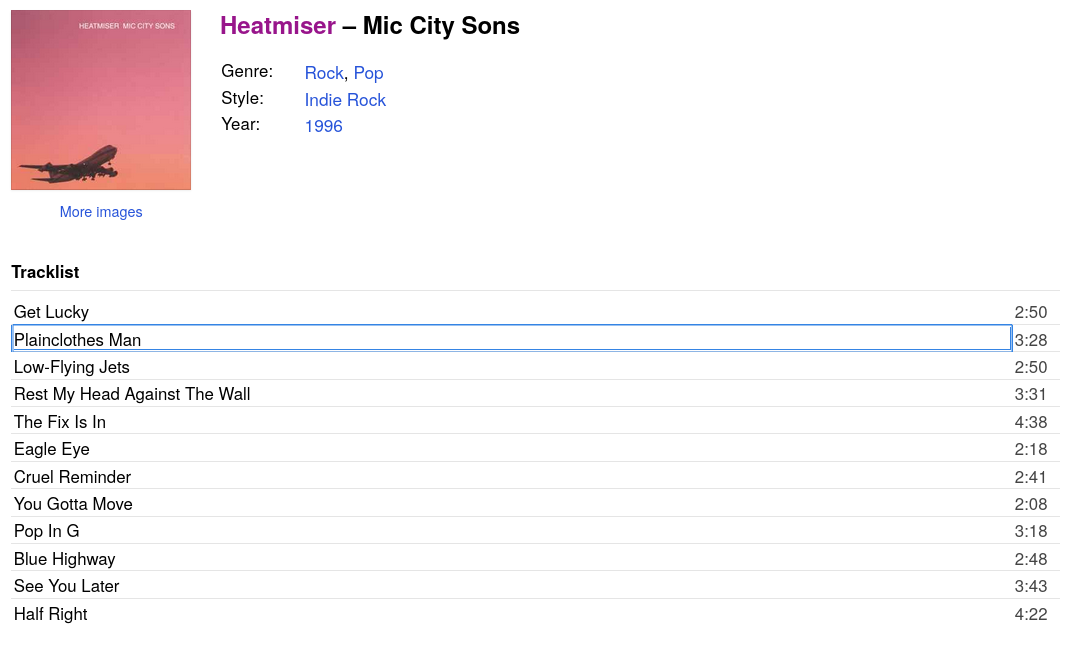The width and height of the screenshot is (1066, 647).
Task: Click the Plainclothes Man track field
Action: [510, 339]
